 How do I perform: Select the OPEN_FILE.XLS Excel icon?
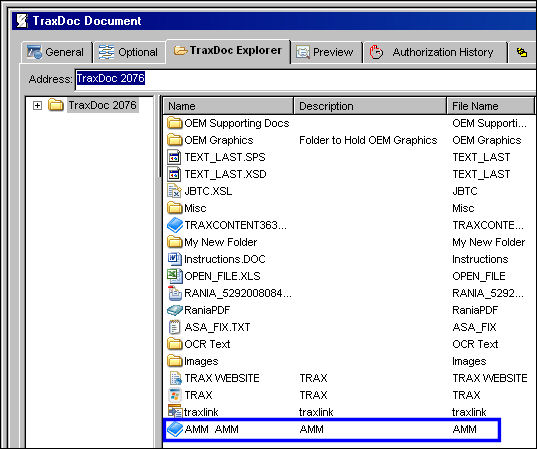(175, 276)
